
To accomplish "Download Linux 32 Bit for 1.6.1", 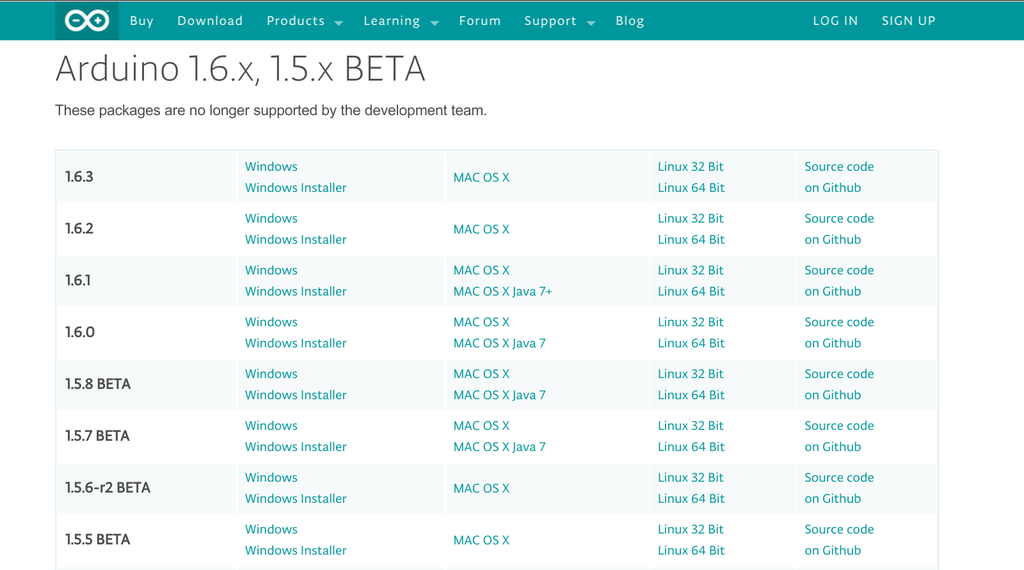I will pos(690,270).
